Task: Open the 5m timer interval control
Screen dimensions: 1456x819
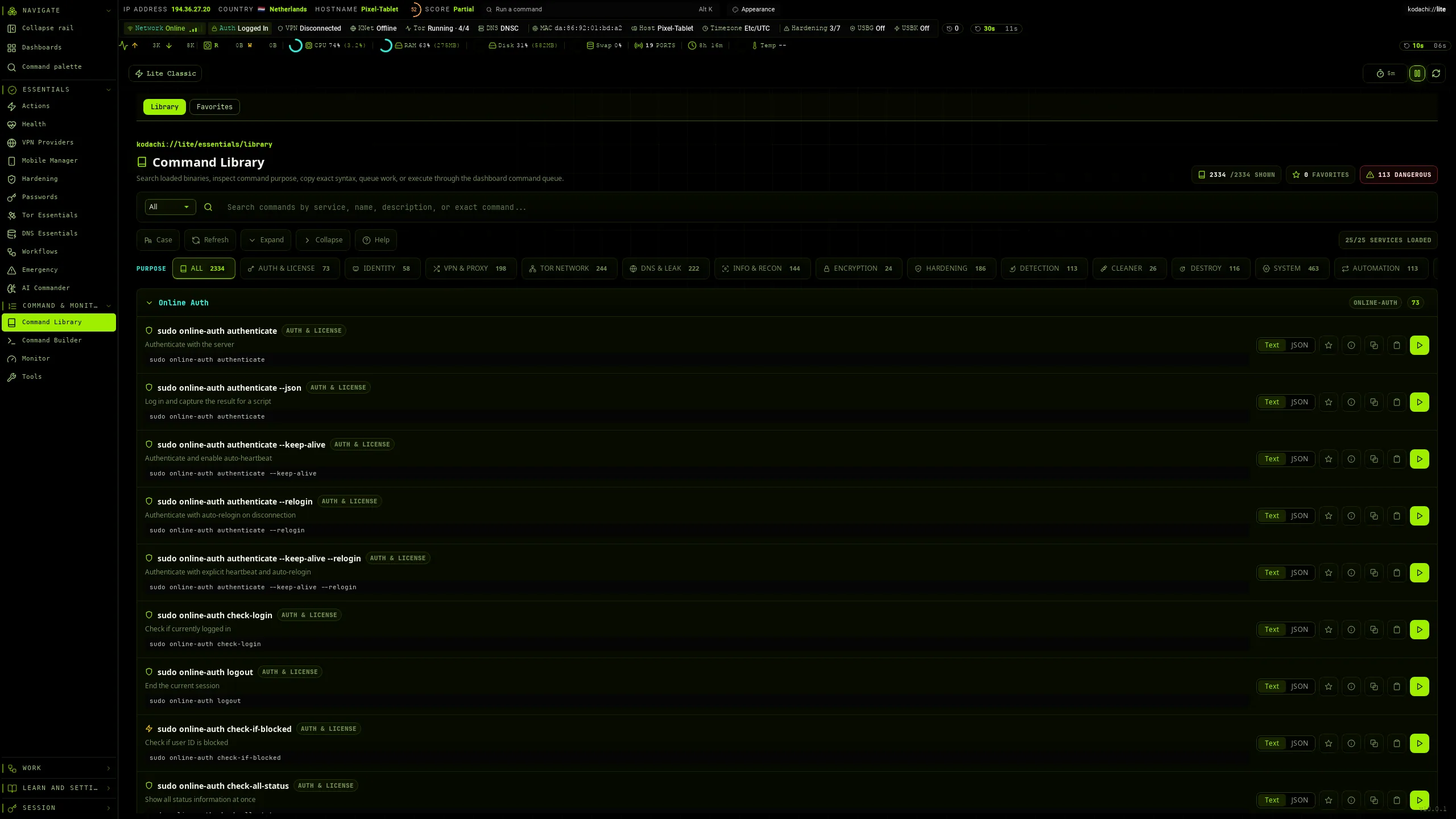Action: pyautogui.click(x=1385, y=73)
